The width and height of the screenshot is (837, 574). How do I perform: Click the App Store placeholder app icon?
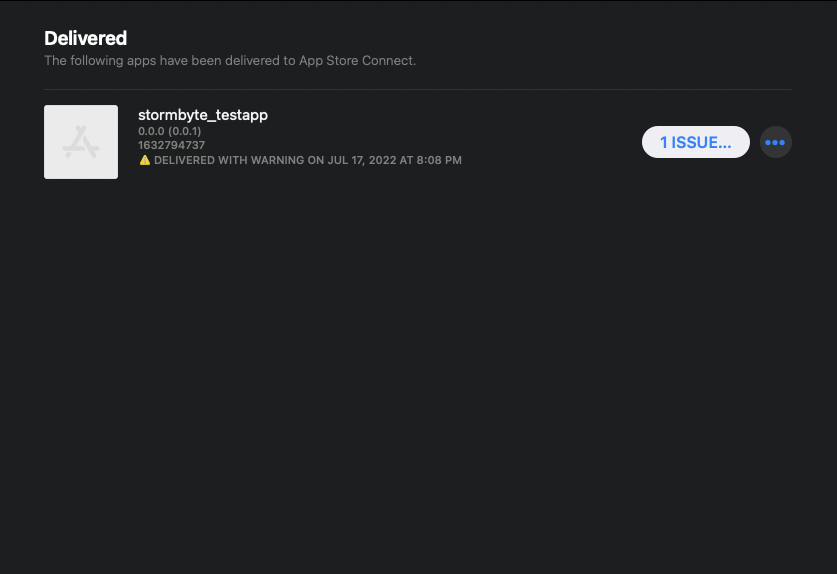tap(80, 142)
